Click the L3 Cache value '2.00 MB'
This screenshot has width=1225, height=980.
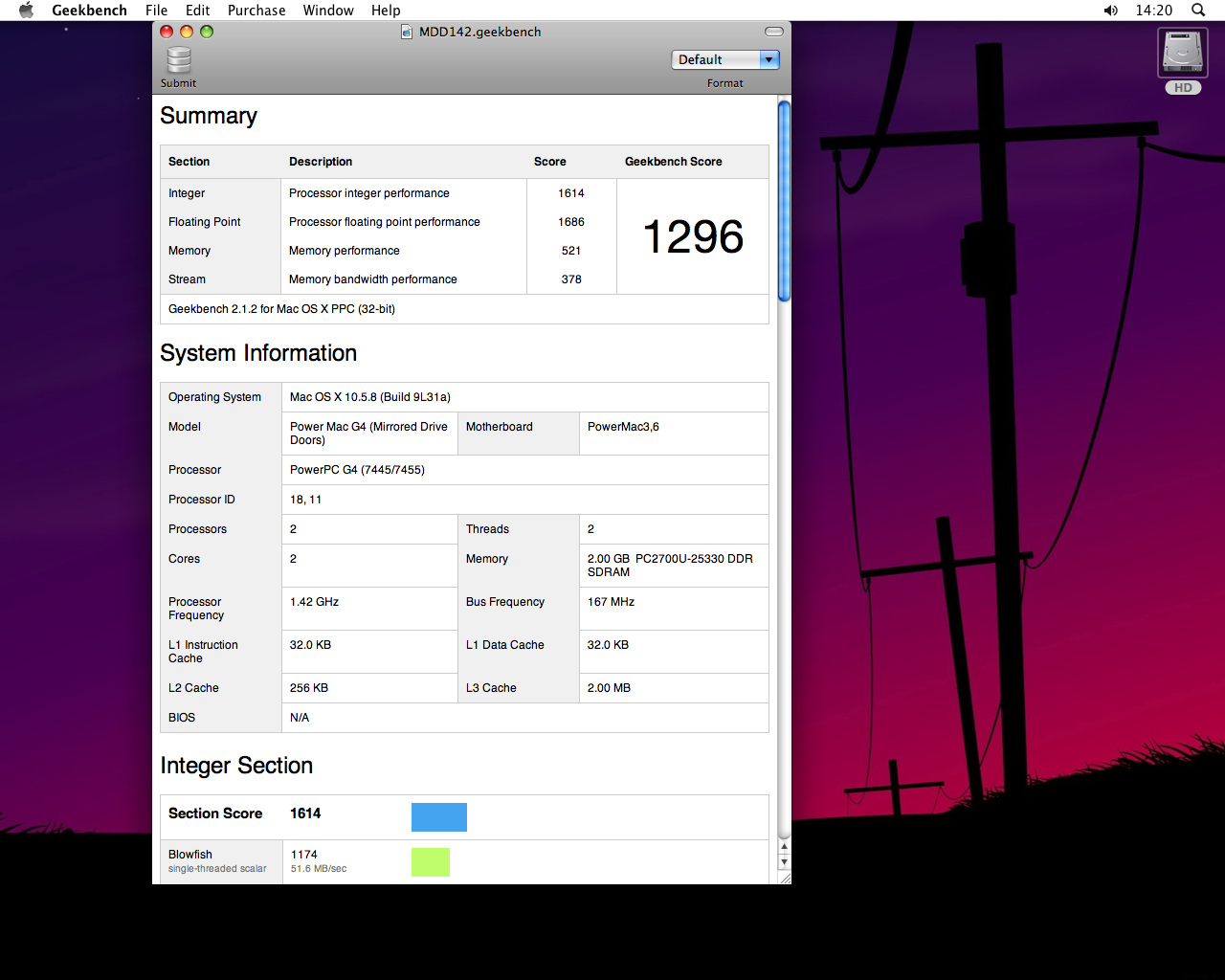(x=609, y=688)
